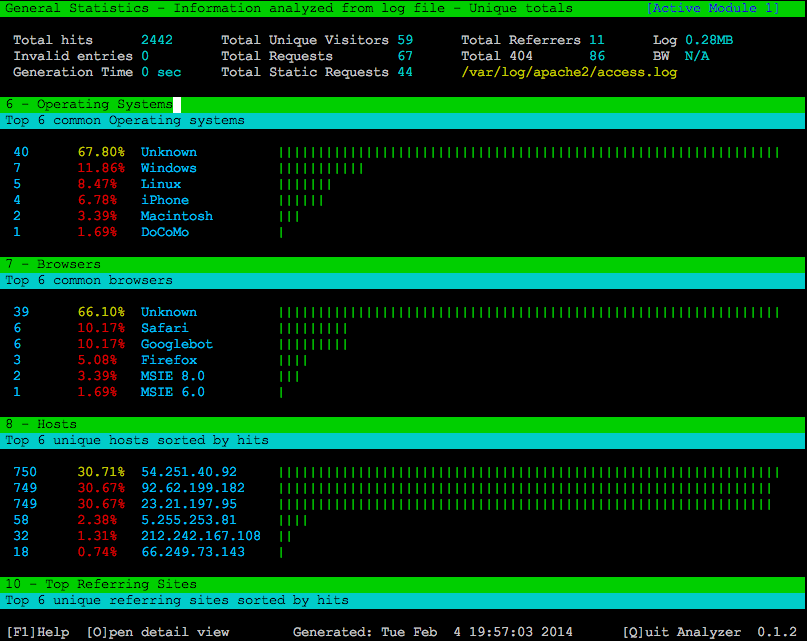
Task: Click the Total 404 value 86
Action: coord(597,56)
